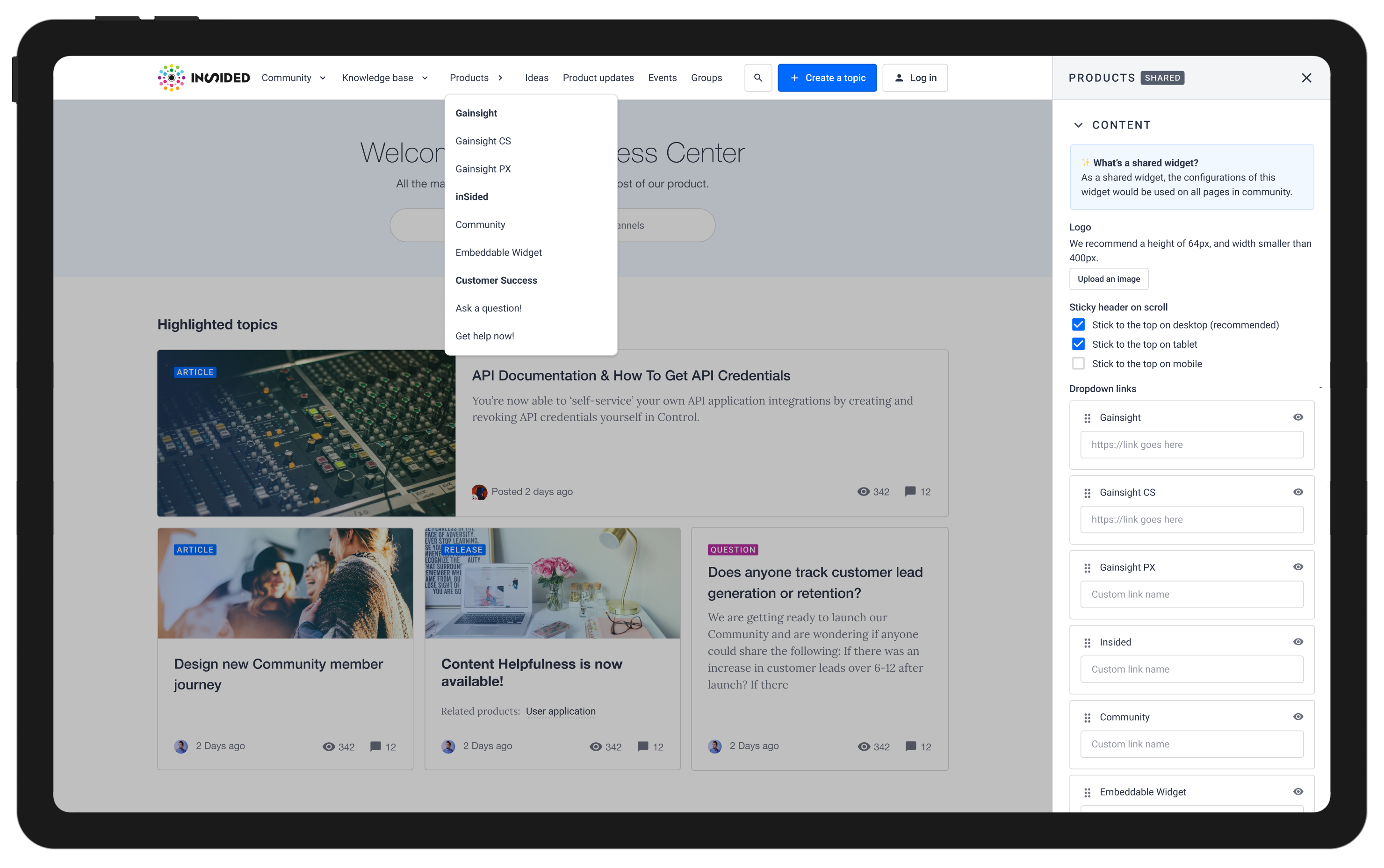Focus the Gainsight link URL field
The width and height of the screenshot is (1384, 868).
1192,445
